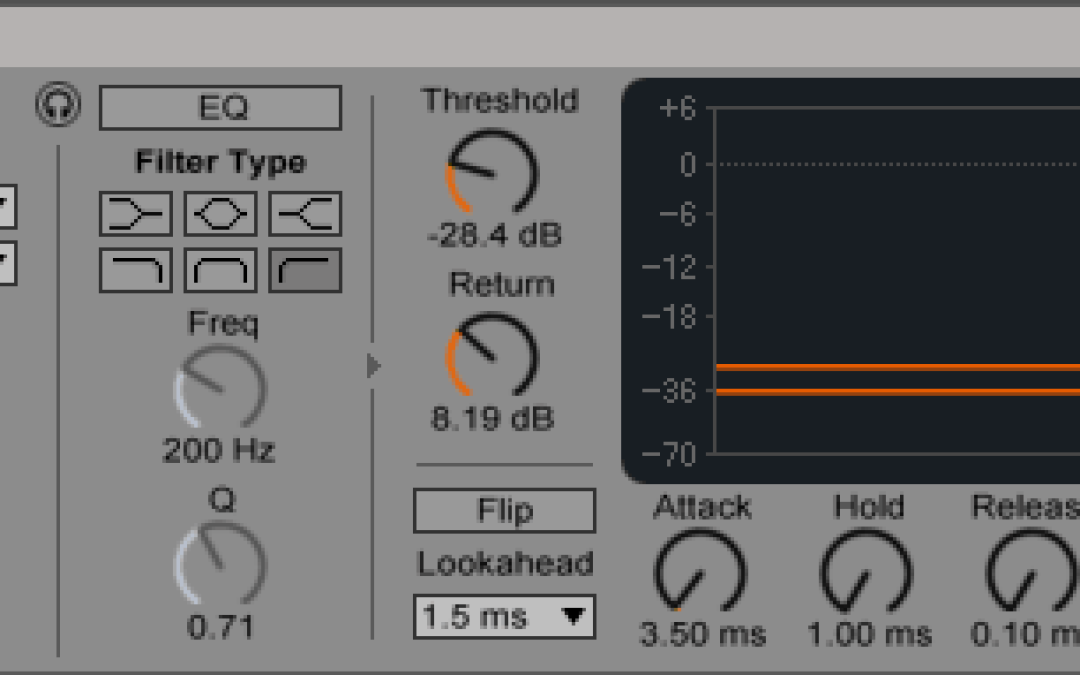
Task: Click the Threshold knob
Action: [492, 172]
